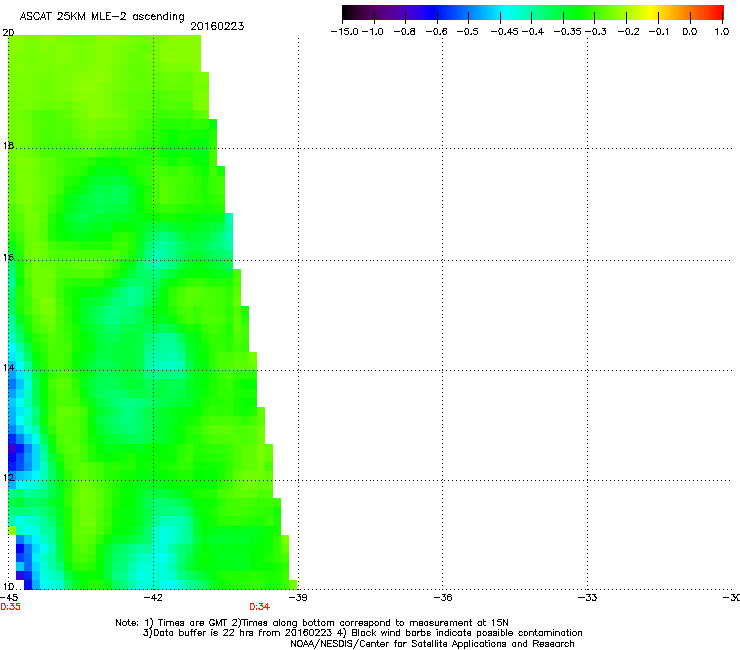740x650 pixels.
Task: Click the red time label D:34
Action: tap(260, 607)
